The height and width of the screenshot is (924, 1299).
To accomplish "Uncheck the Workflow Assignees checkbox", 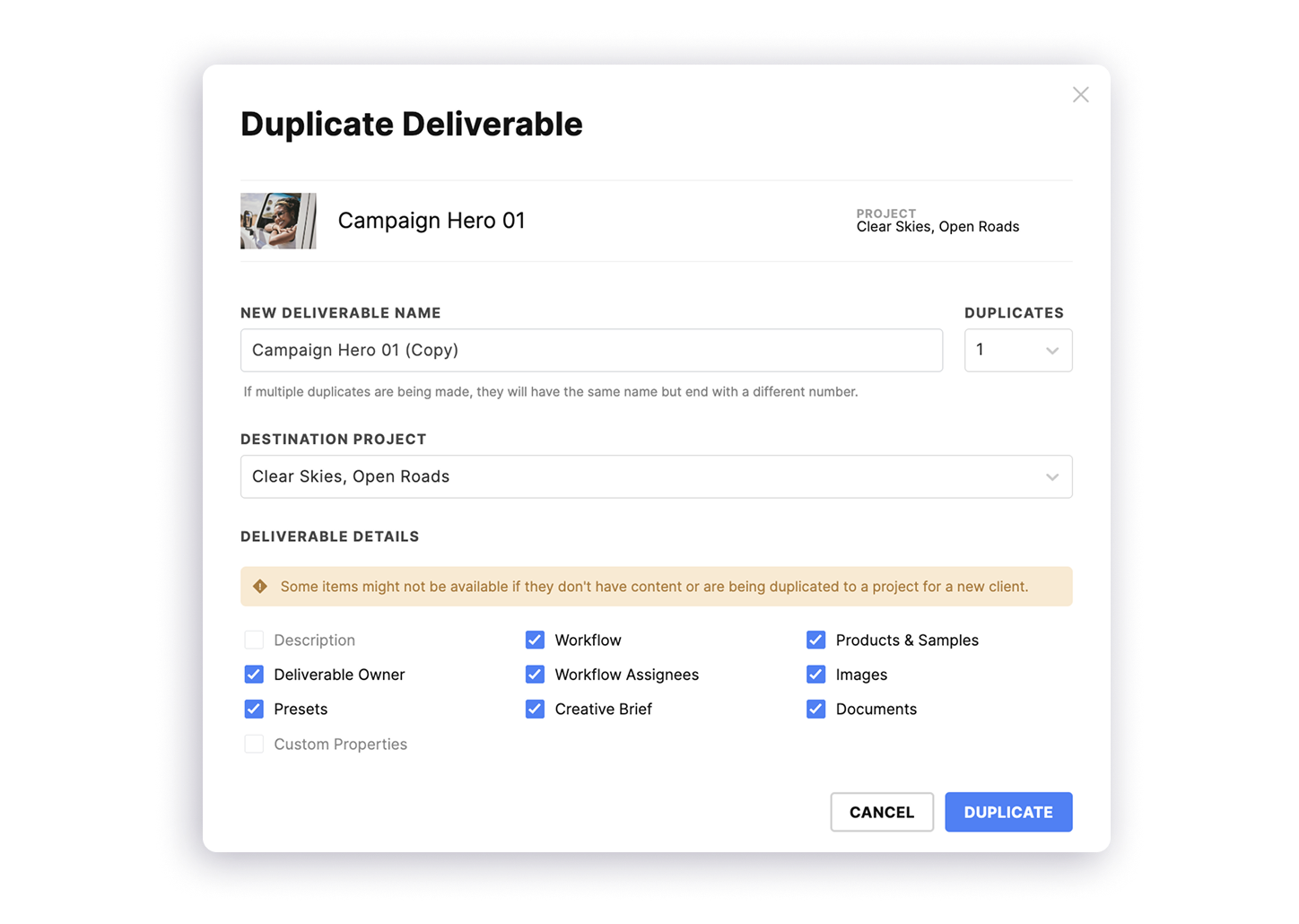I will [x=535, y=675].
